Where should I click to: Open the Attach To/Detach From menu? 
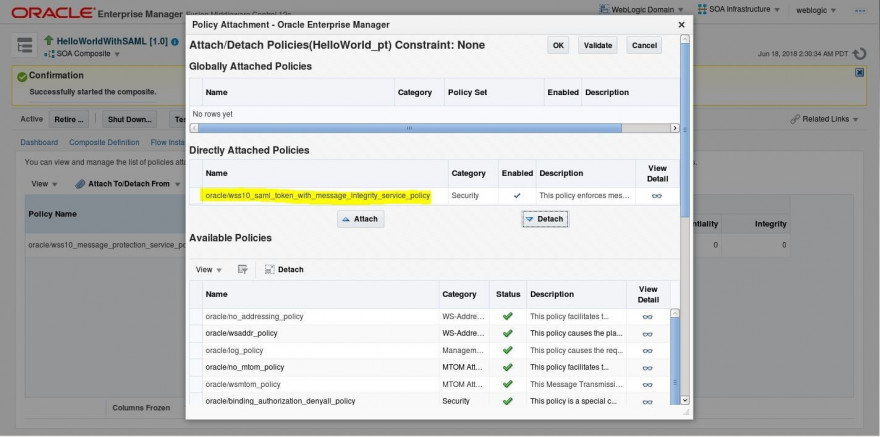click(x=128, y=184)
